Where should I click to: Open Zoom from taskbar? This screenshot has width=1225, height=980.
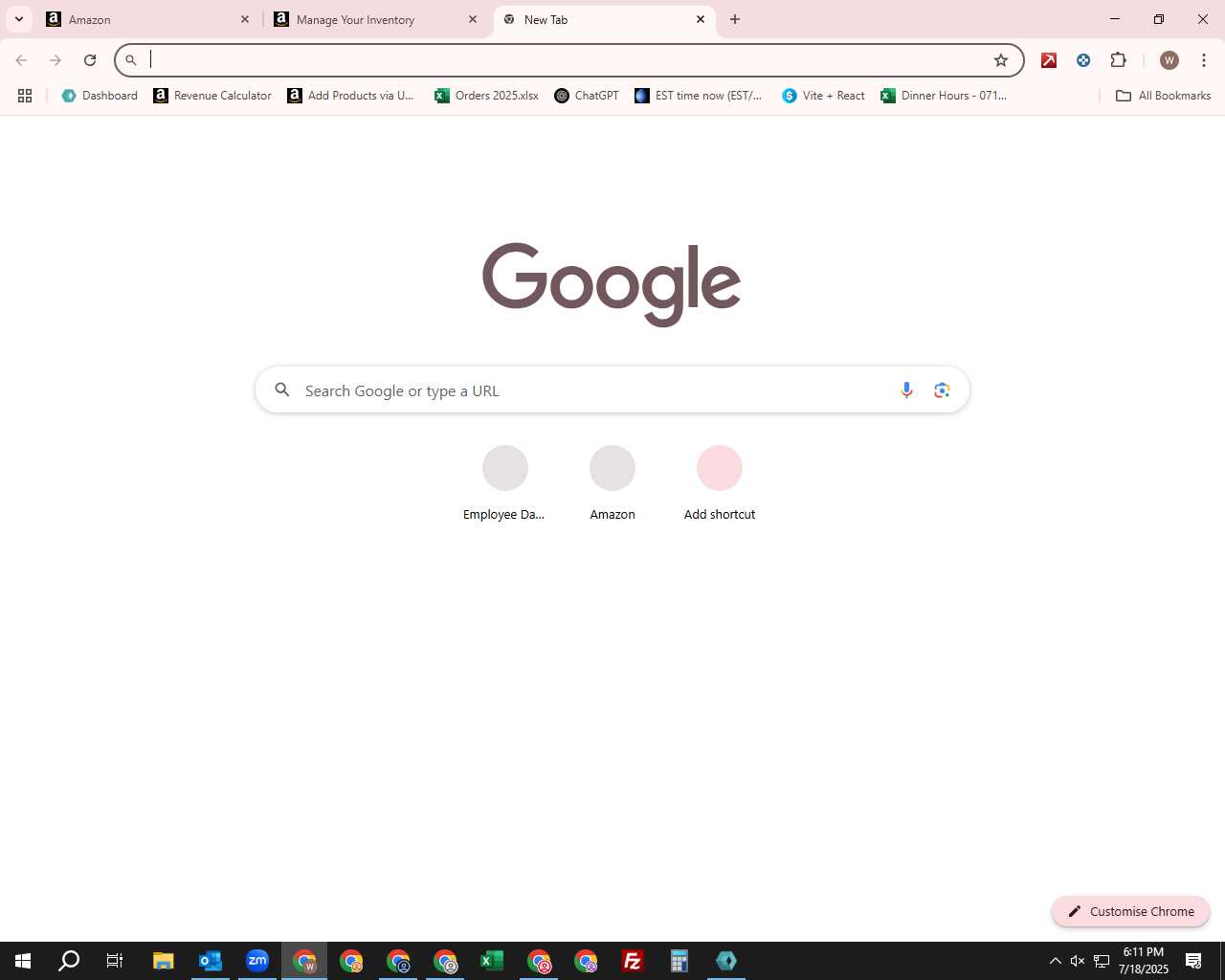[x=257, y=961]
